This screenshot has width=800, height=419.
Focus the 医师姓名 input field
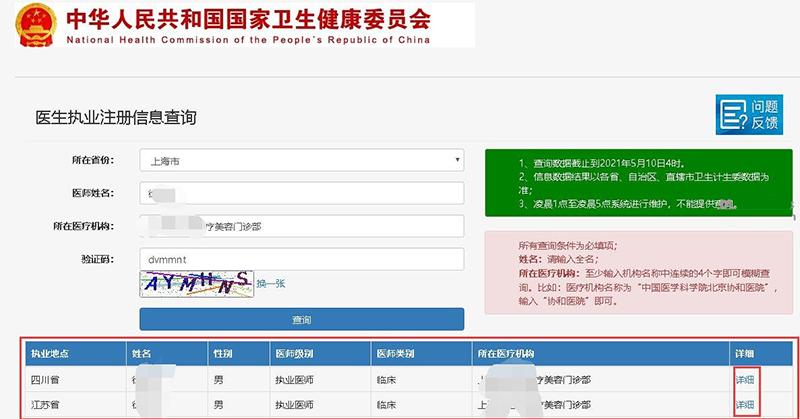point(301,193)
